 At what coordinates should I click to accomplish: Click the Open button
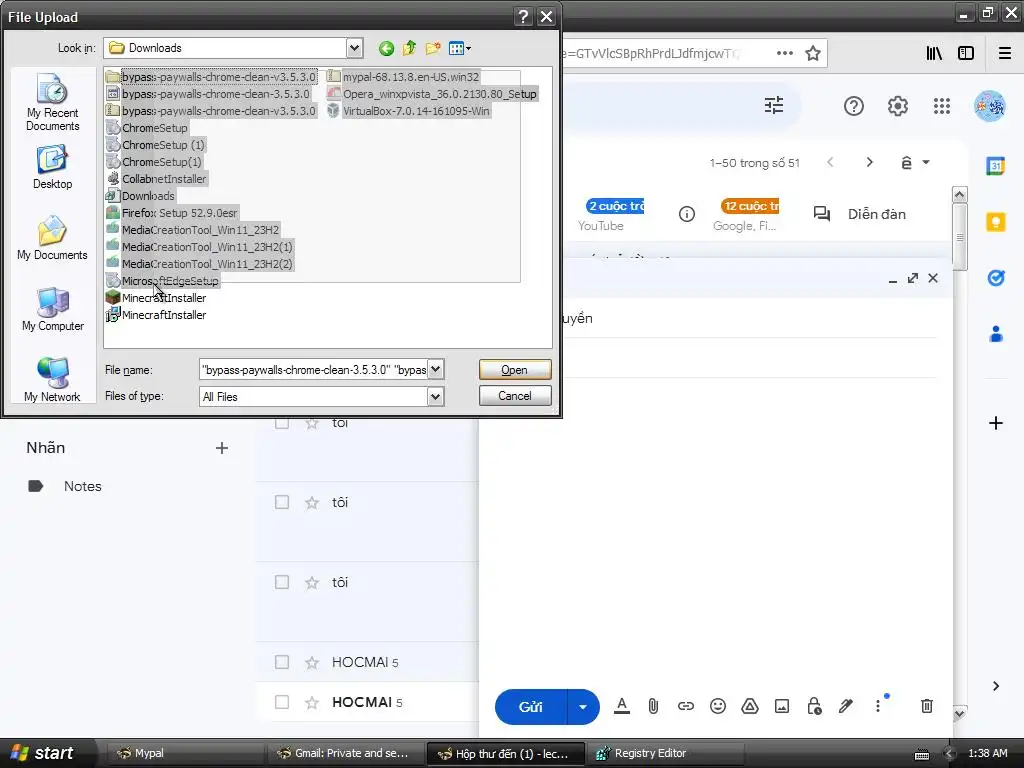click(x=515, y=370)
